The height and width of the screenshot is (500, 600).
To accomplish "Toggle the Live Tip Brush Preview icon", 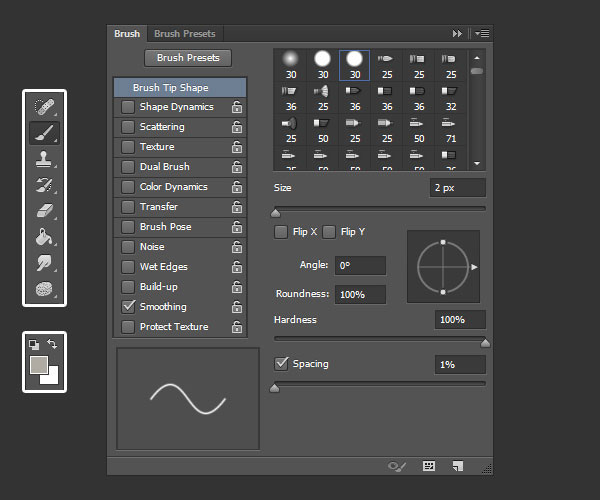I will [x=396, y=466].
